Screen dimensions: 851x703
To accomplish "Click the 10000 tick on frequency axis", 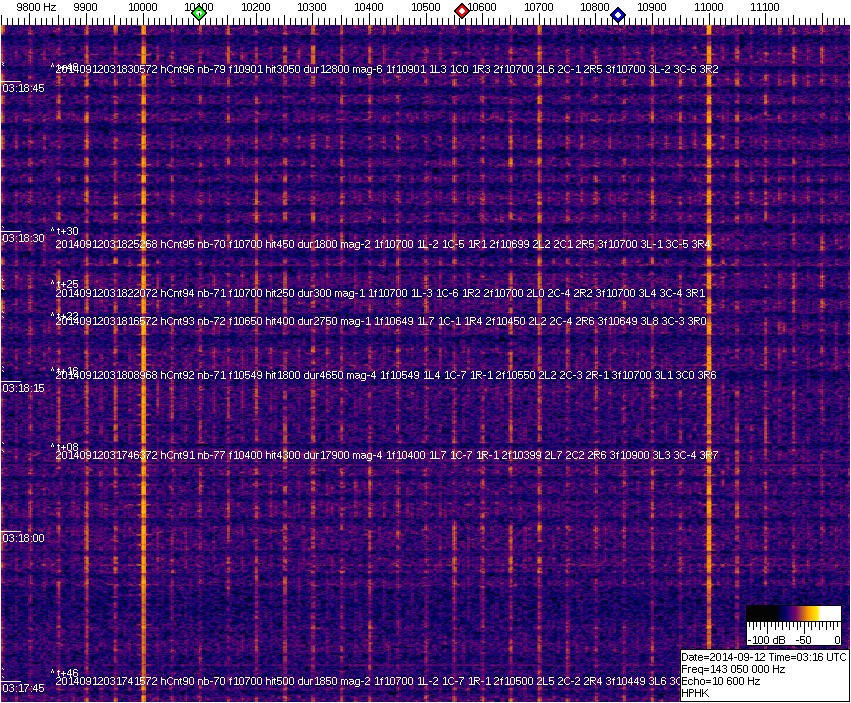I will 144,8.
